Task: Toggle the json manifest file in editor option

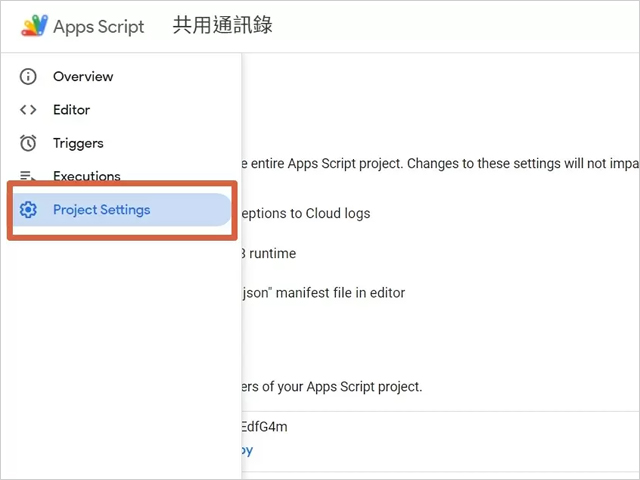Action: tap(323, 293)
